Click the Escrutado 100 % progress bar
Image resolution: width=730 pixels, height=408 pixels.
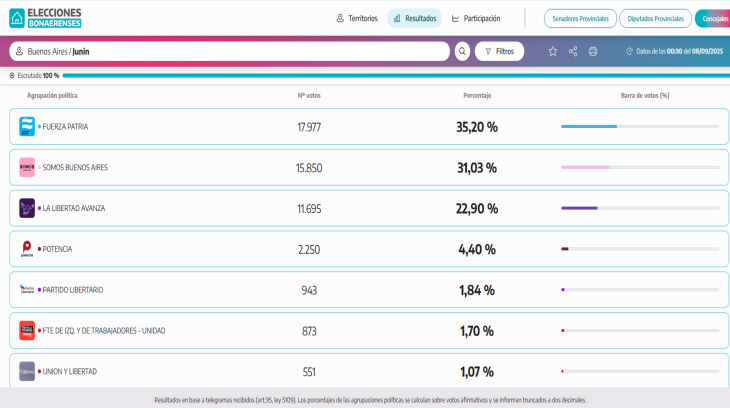(396, 75)
